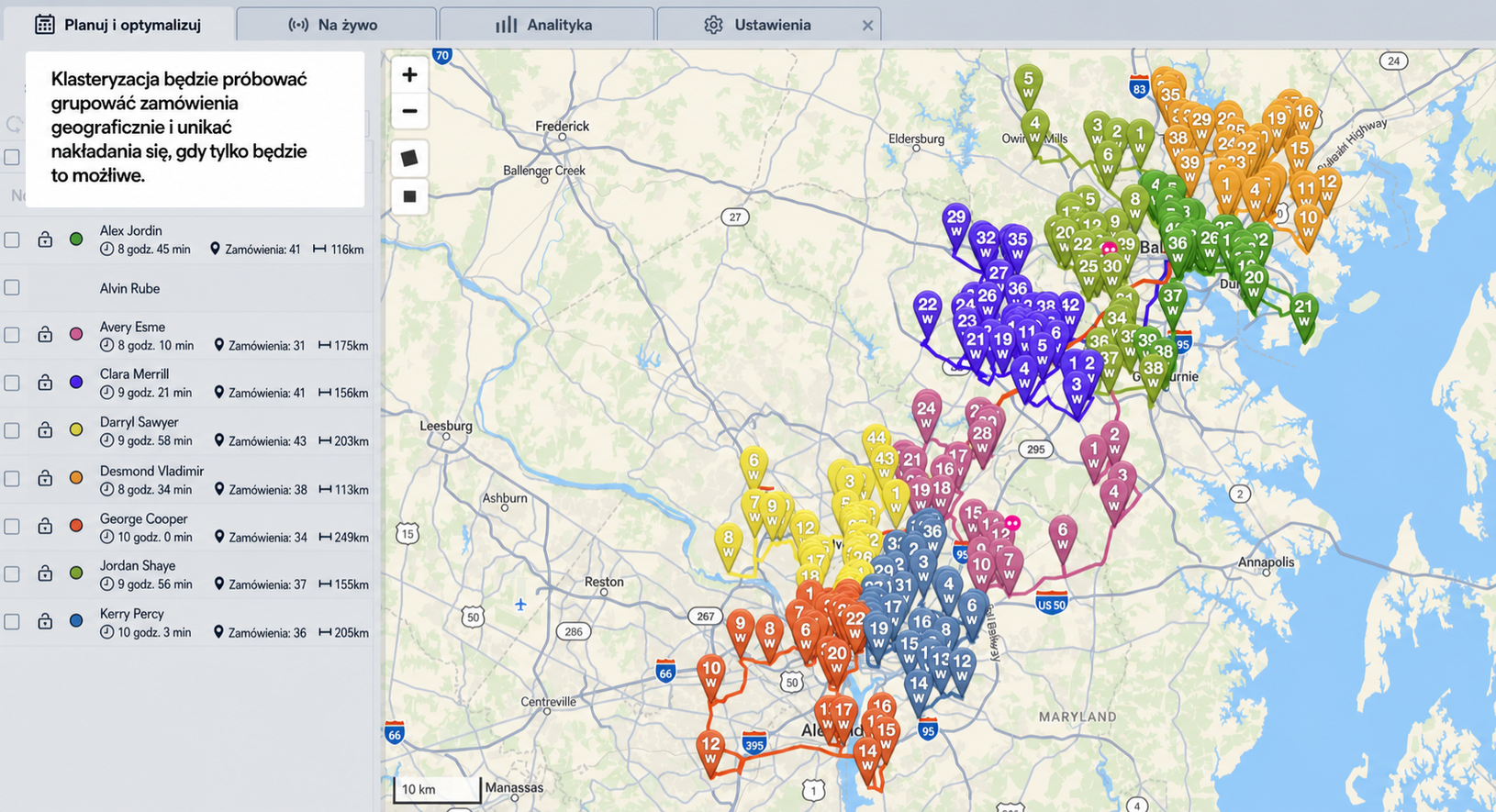Toggle the lock icon for Desmond Vladimir
Image resolution: width=1496 pixels, height=812 pixels.
(45, 477)
